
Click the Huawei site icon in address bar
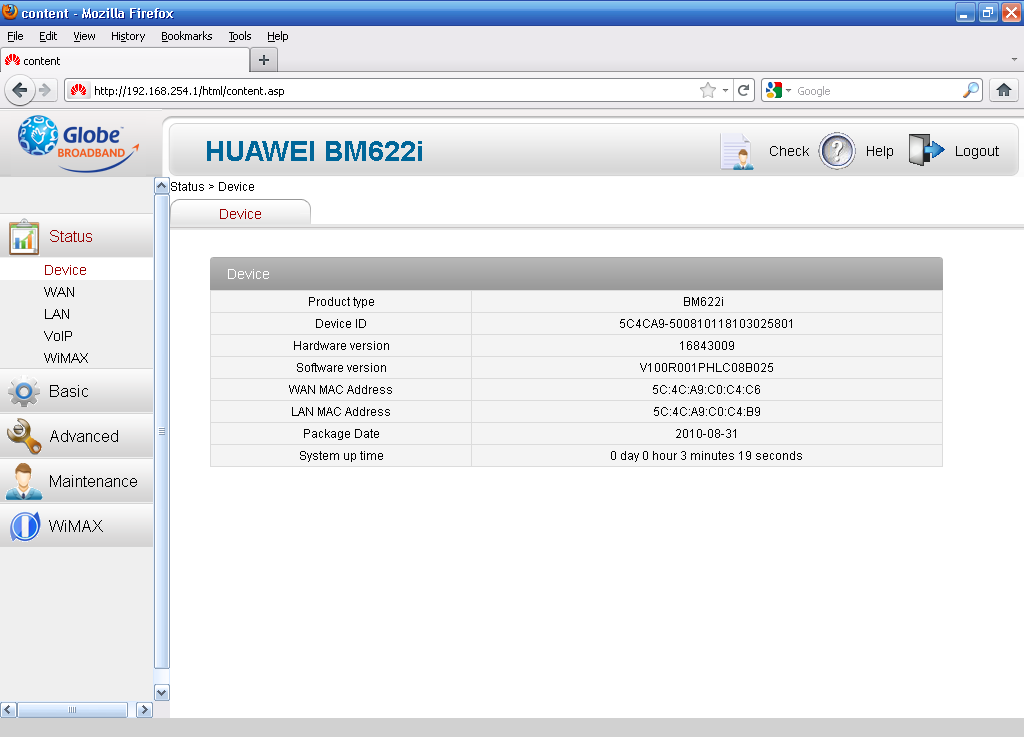[x=79, y=90]
